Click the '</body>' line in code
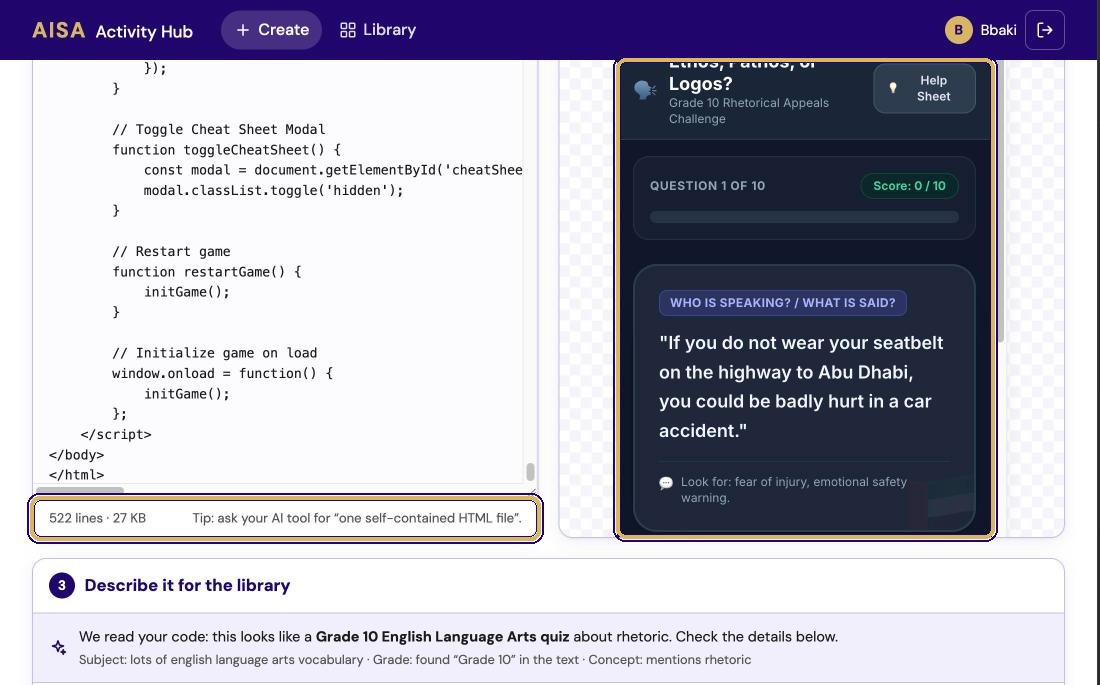The width and height of the screenshot is (1100, 685). [x=76, y=455]
